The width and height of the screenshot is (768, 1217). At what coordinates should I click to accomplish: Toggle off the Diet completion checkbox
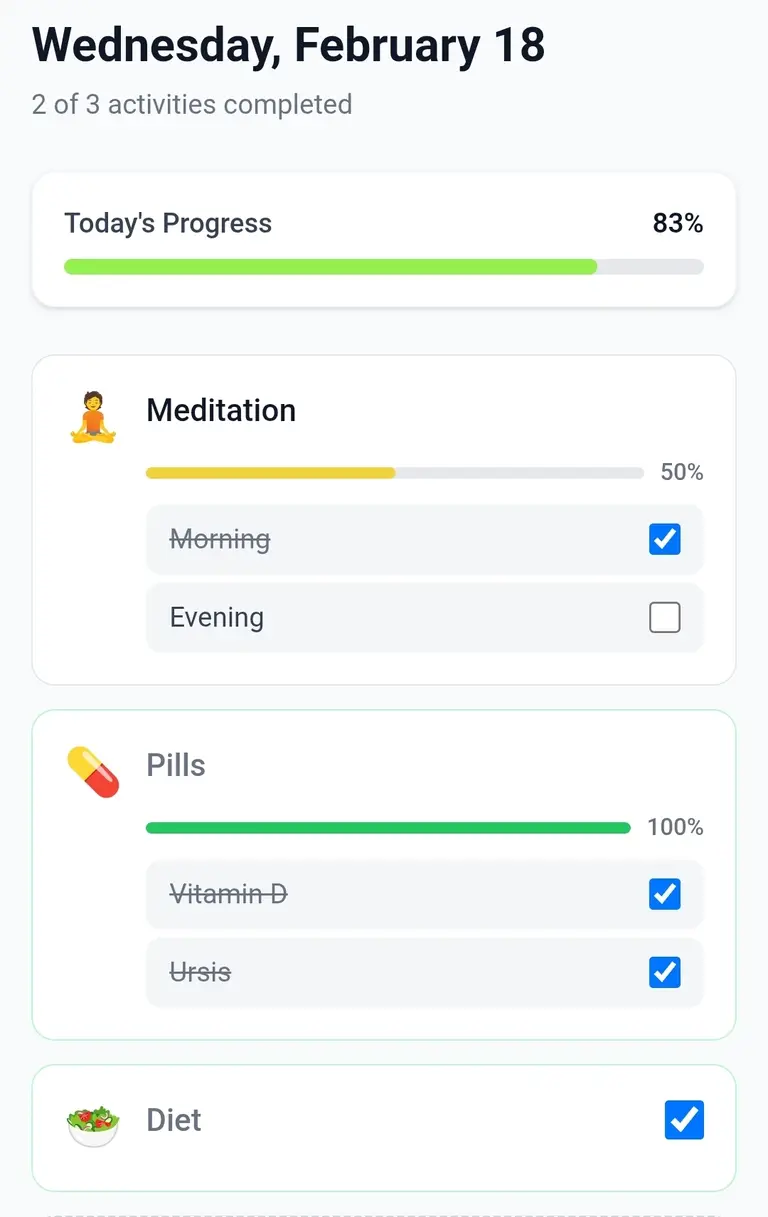pyautogui.click(x=684, y=1120)
